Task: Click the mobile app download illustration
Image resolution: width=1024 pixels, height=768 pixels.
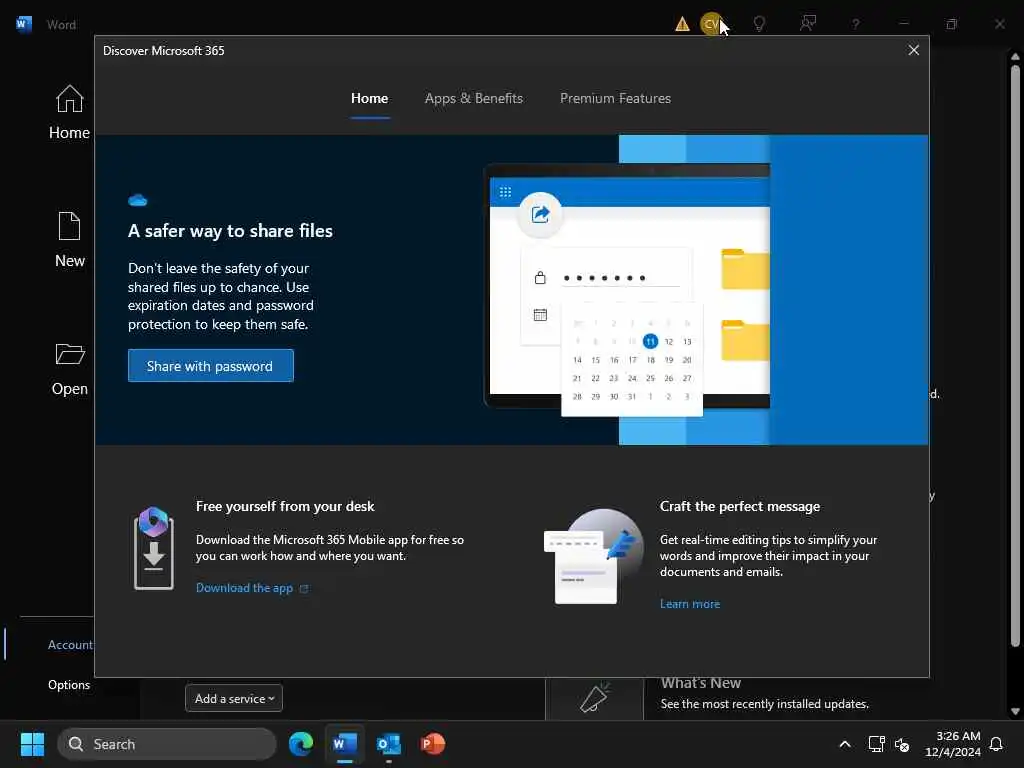Action: click(154, 549)
